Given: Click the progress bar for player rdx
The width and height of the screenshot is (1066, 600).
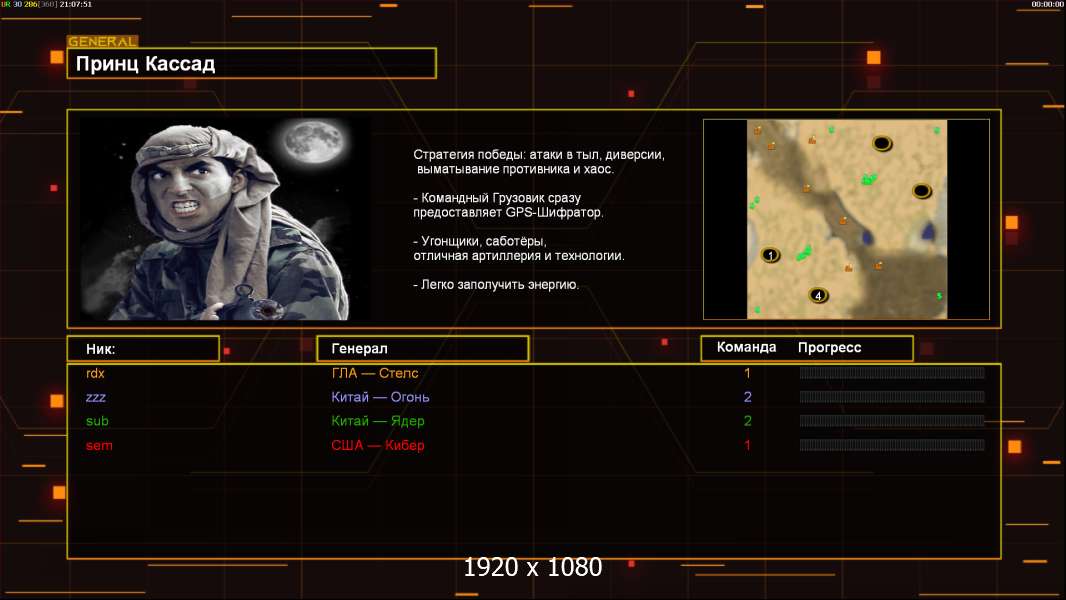Looking at the screenshot, I should (891, 373).
